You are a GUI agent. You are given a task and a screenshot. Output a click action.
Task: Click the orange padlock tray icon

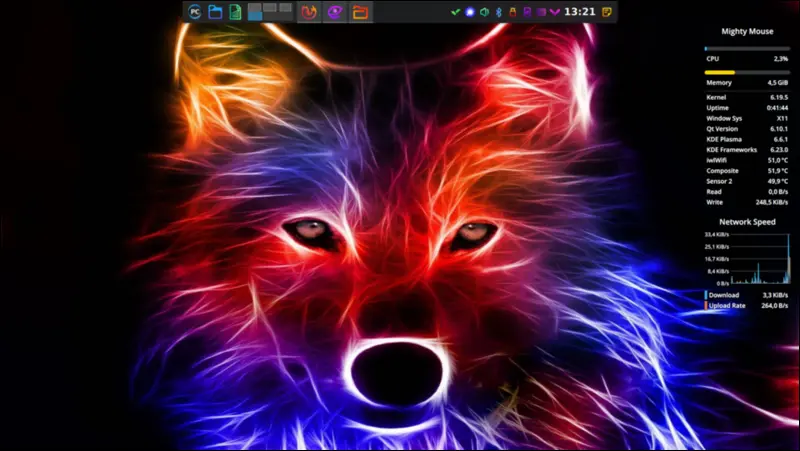[x=513, y=12]
